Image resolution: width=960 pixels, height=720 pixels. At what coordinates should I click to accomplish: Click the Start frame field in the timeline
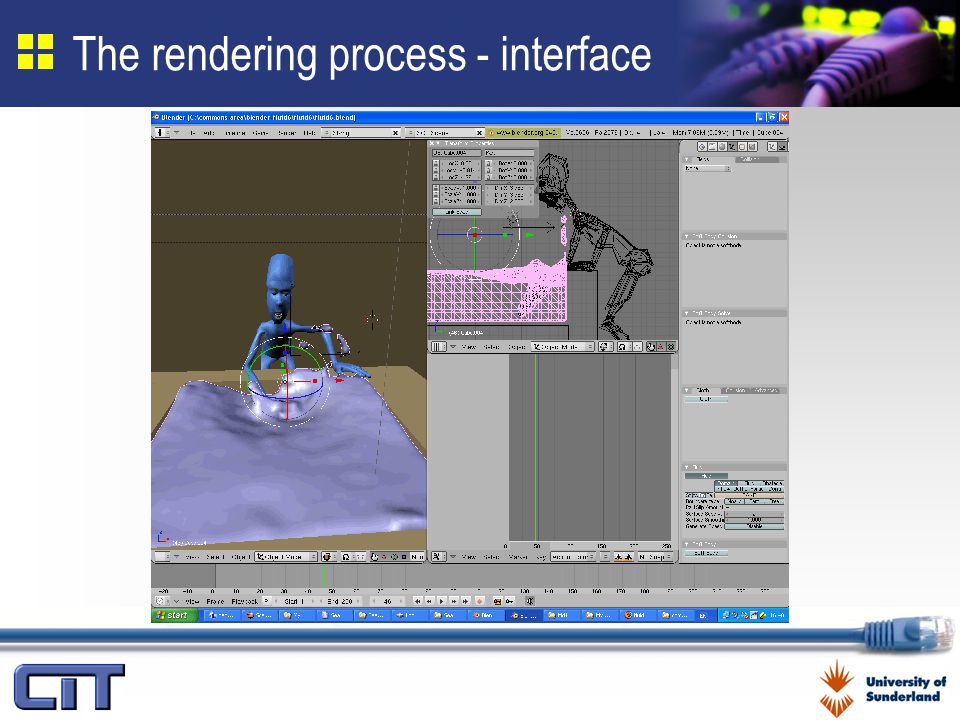(x=295, y=601)
